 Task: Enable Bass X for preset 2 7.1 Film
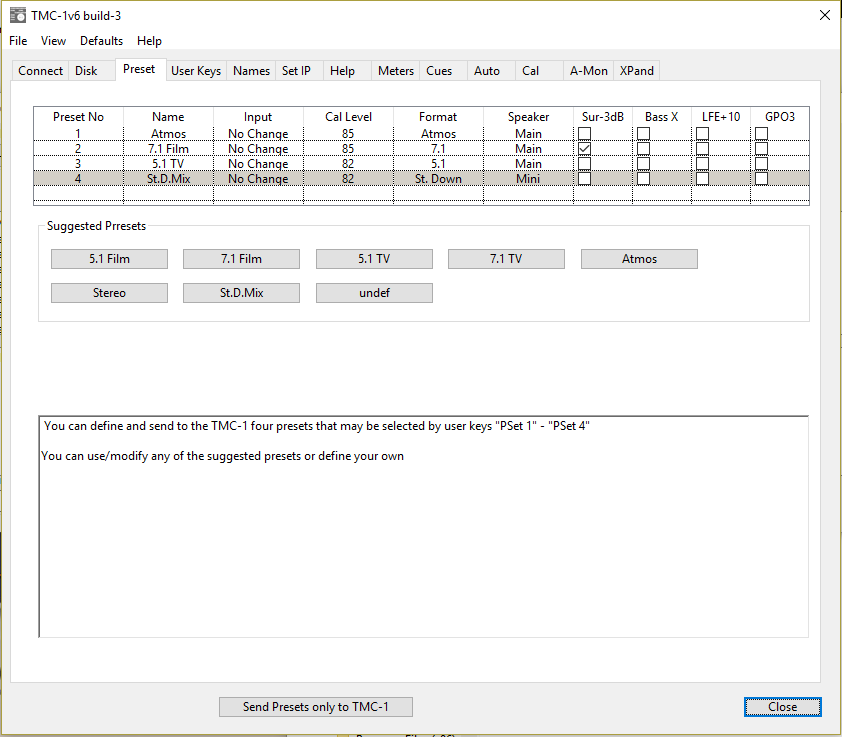[x=643, y=148]
